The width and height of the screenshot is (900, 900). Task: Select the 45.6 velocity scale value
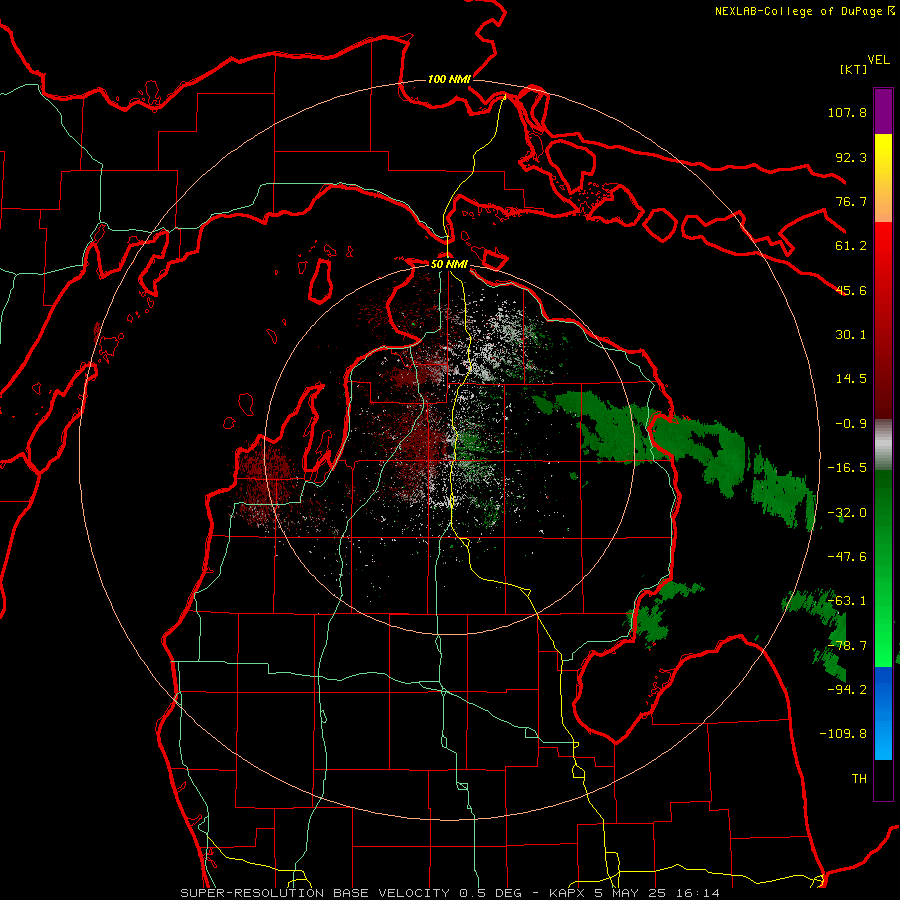pyautogui.click(x=851, y=290)
